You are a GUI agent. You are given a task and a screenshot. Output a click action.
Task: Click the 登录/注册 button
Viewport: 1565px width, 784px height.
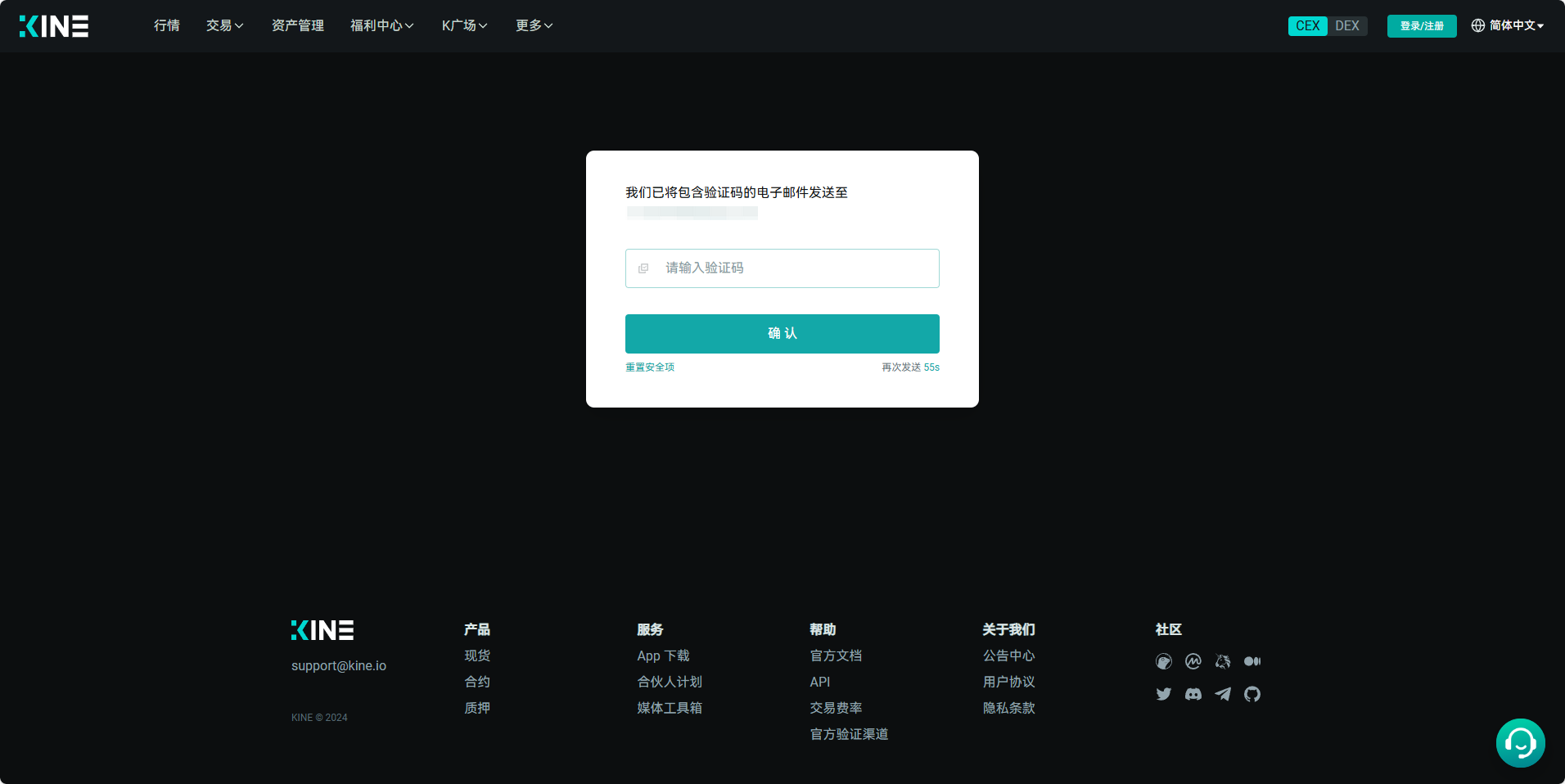(1421, 26)
